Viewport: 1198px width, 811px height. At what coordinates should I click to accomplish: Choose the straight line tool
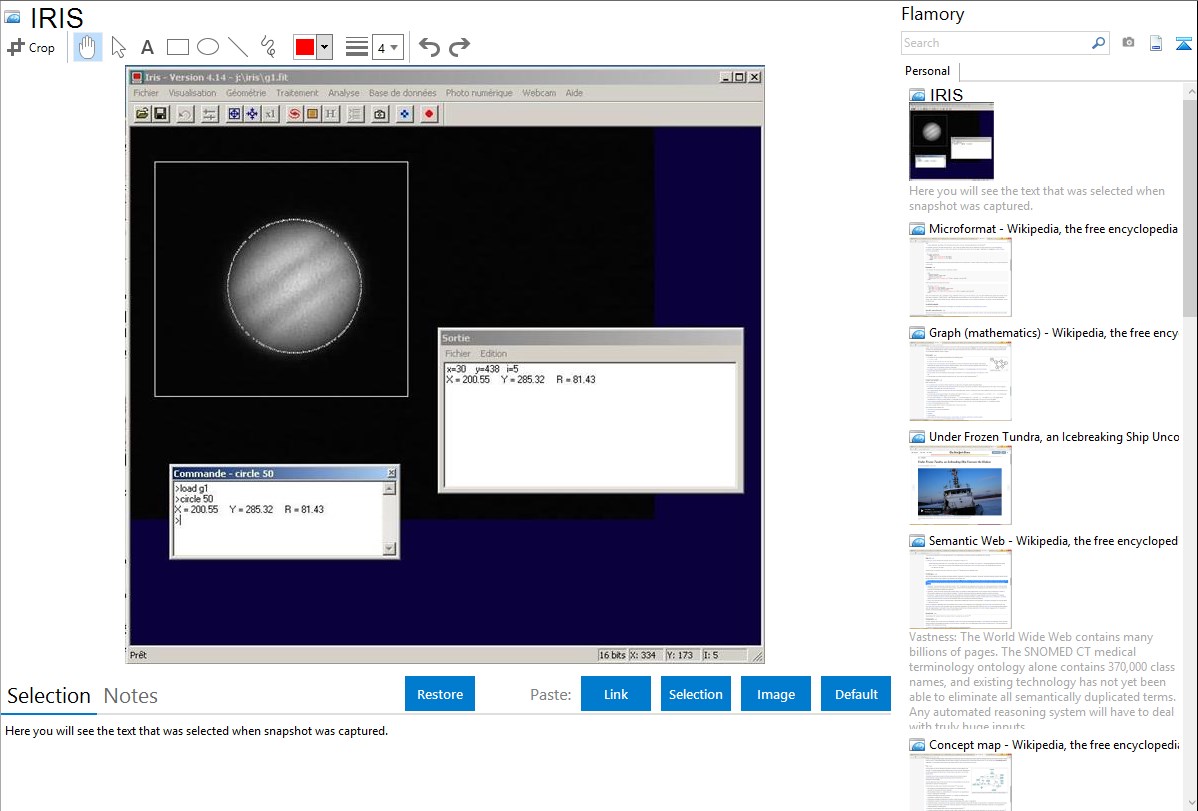pyautogui.click(x=237, y=47)
